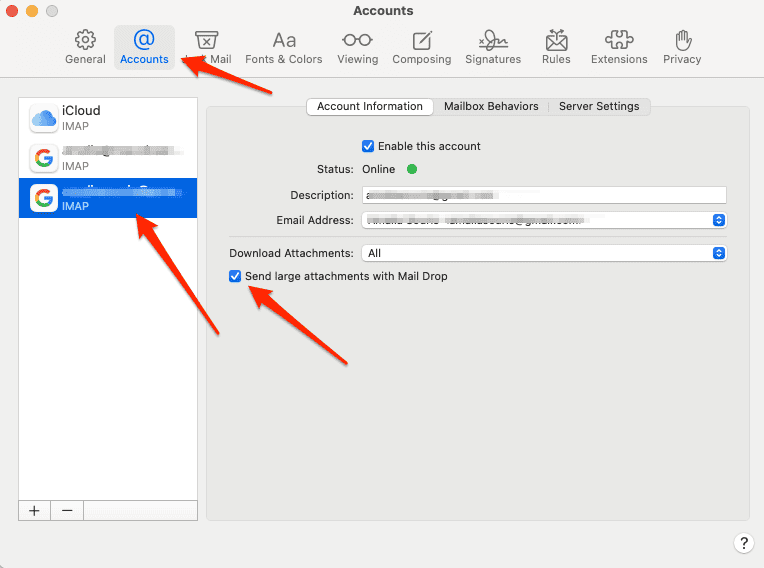Open the Rules preferences pane
The height and width of the screenshot is (568, 764).
556,46
